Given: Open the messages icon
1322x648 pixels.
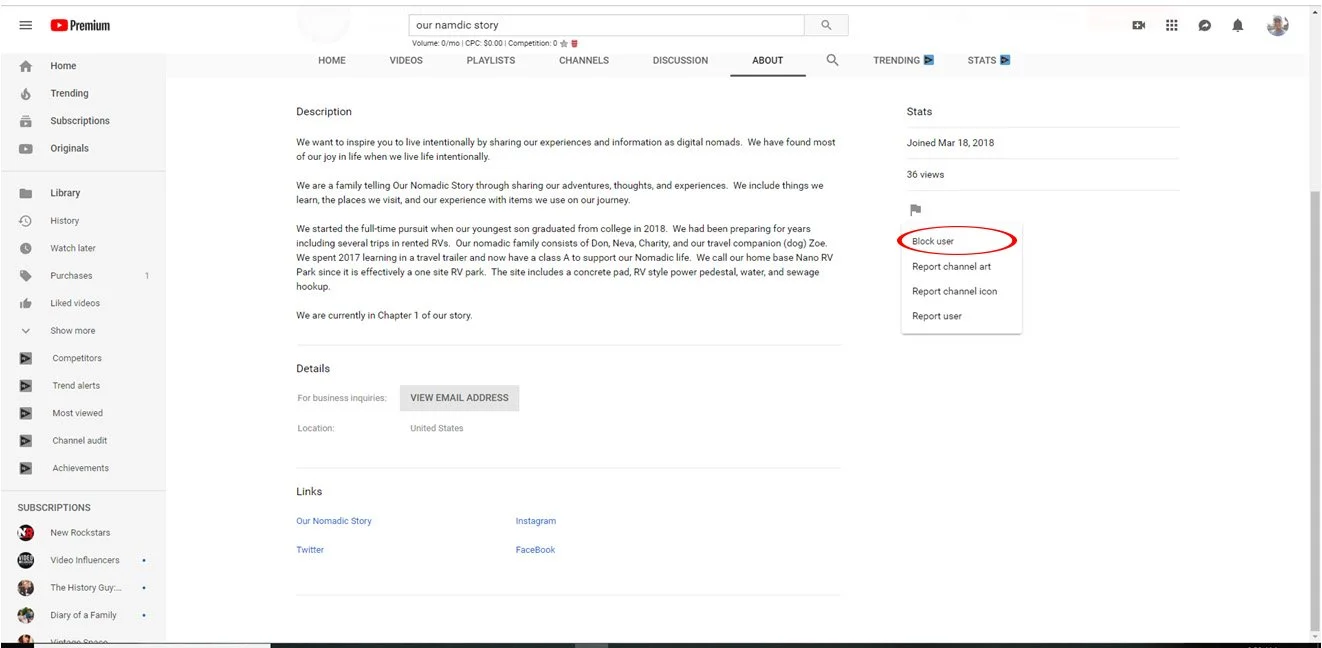Looking at the screenshot, I should (x=1205, y=26).
